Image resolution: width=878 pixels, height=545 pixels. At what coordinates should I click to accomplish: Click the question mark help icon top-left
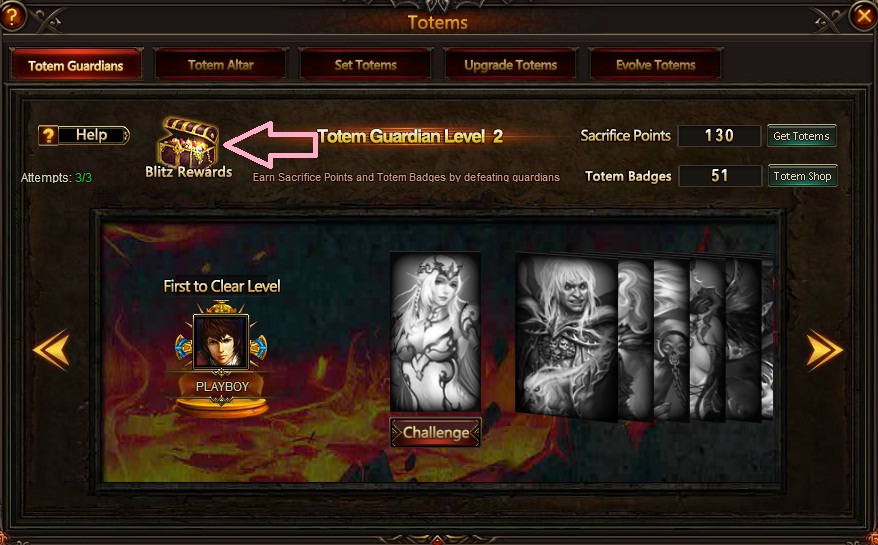click(x=12, y=16)
